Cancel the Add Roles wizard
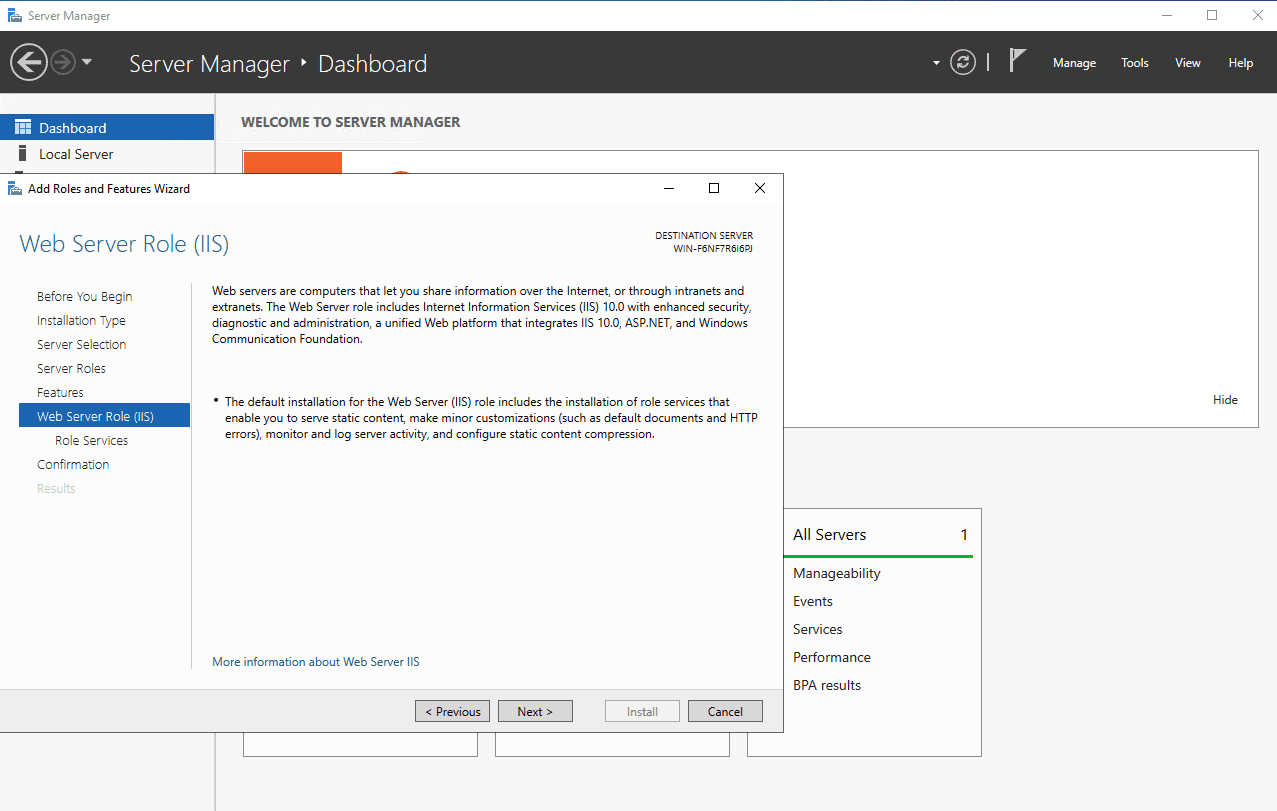 pyautogui.click(x=725, y=711)
